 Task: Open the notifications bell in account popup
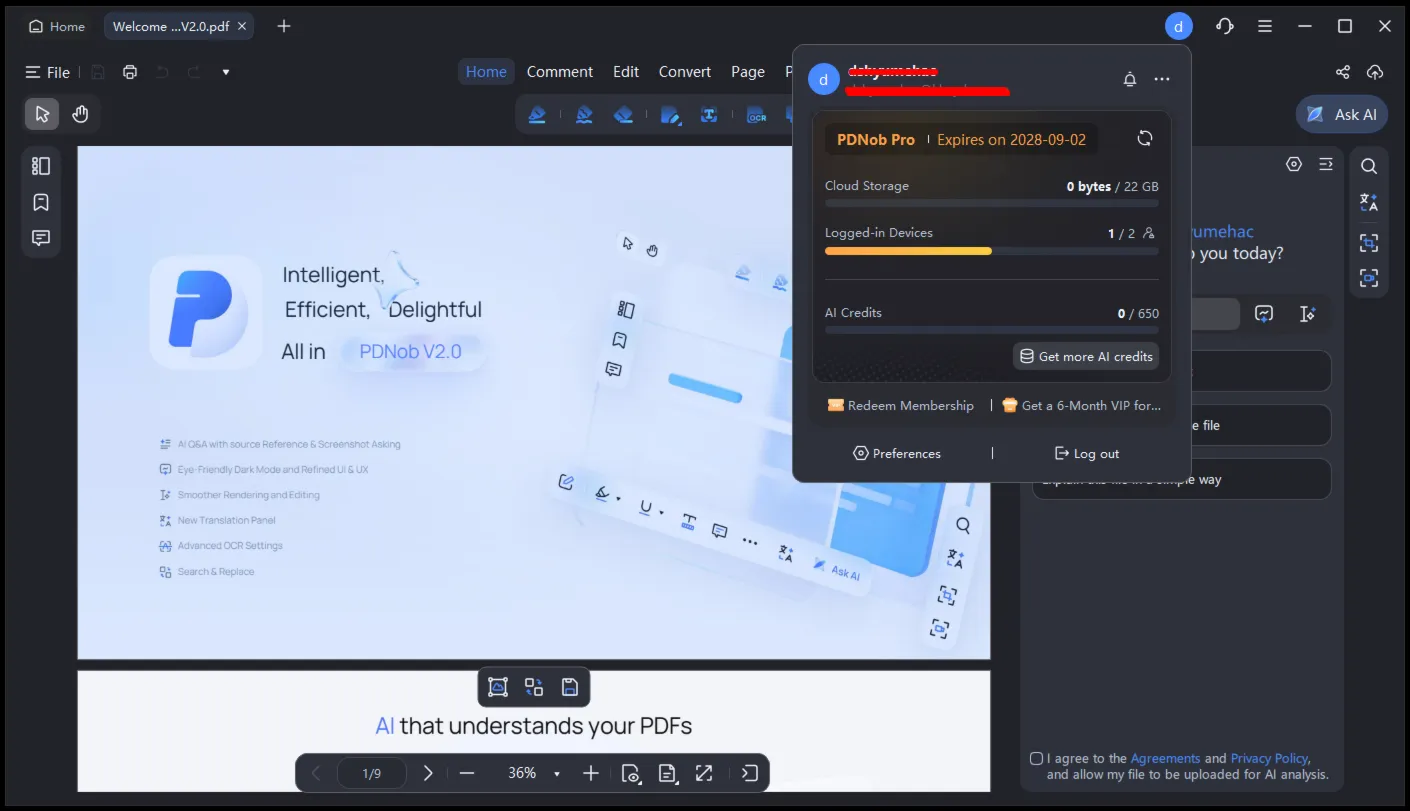(x=1130, y=79)
